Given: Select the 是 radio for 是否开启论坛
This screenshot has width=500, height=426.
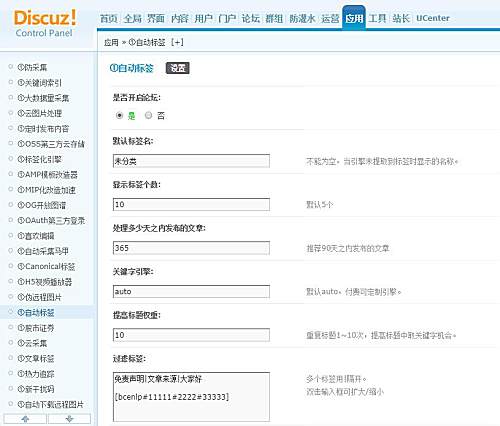Looking at the screenshot, I should tap(119, 115).
